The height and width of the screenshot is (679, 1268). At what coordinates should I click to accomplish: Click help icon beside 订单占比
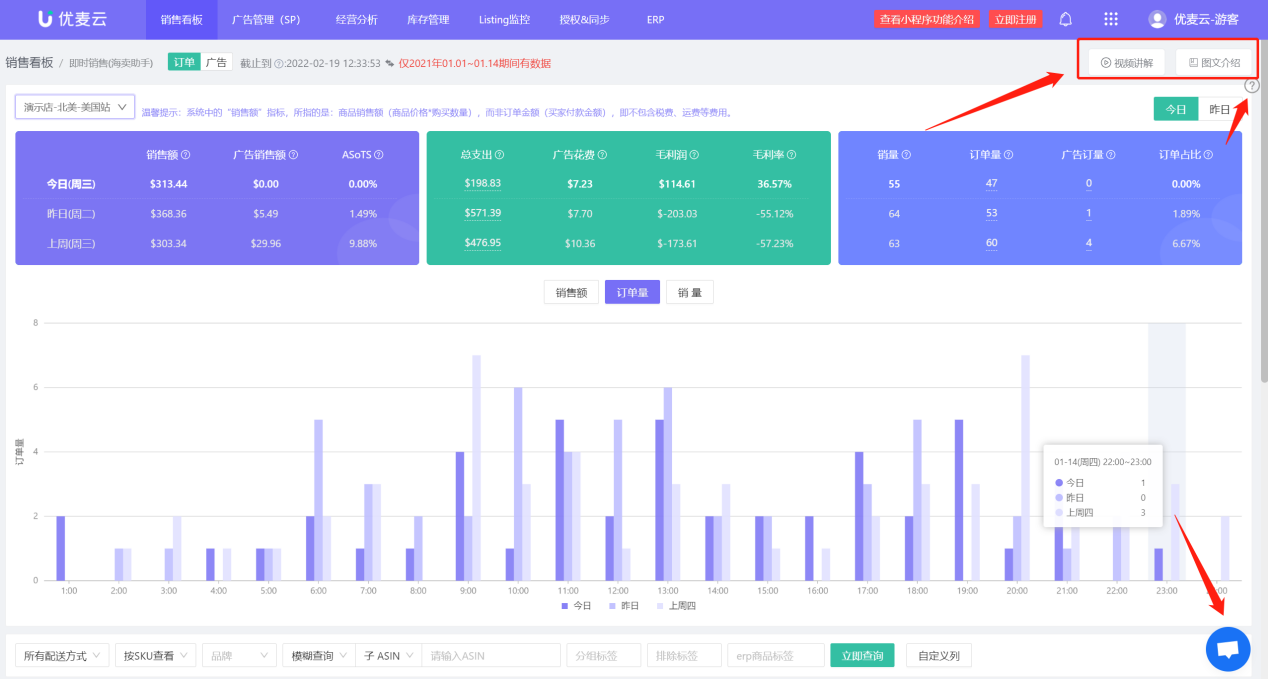(1209, 155)
